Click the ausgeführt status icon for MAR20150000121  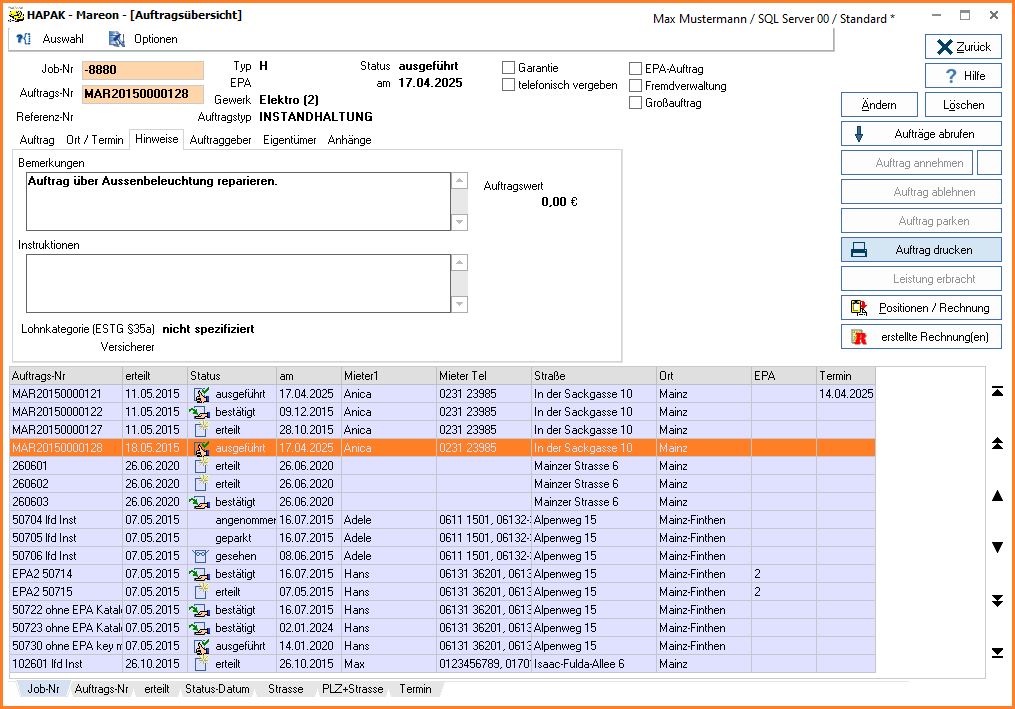(x=201, y=394)
